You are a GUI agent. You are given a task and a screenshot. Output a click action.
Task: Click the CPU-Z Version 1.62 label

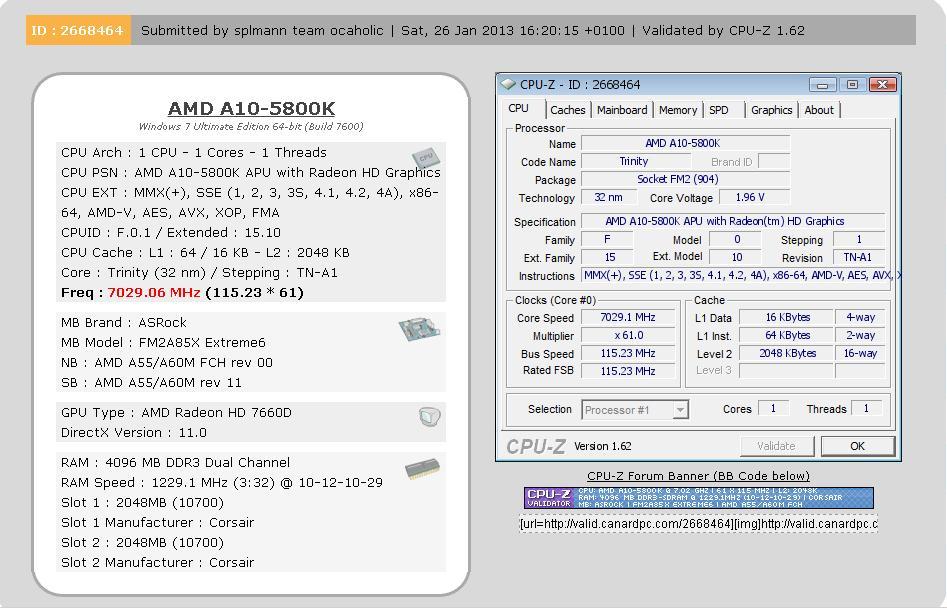point(602,447)
